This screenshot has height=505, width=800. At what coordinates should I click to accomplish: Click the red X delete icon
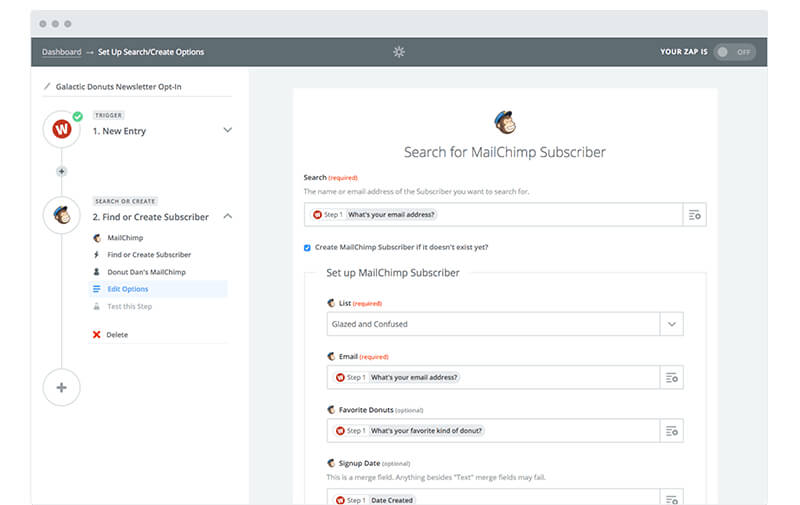click(96, 335)
